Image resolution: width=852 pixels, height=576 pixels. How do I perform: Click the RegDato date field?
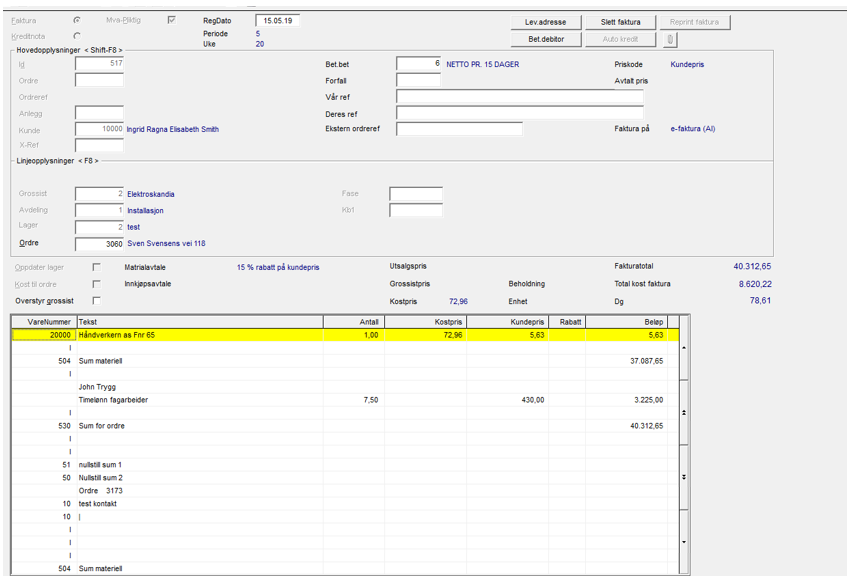pyautogui.click(x=277, y=20)
